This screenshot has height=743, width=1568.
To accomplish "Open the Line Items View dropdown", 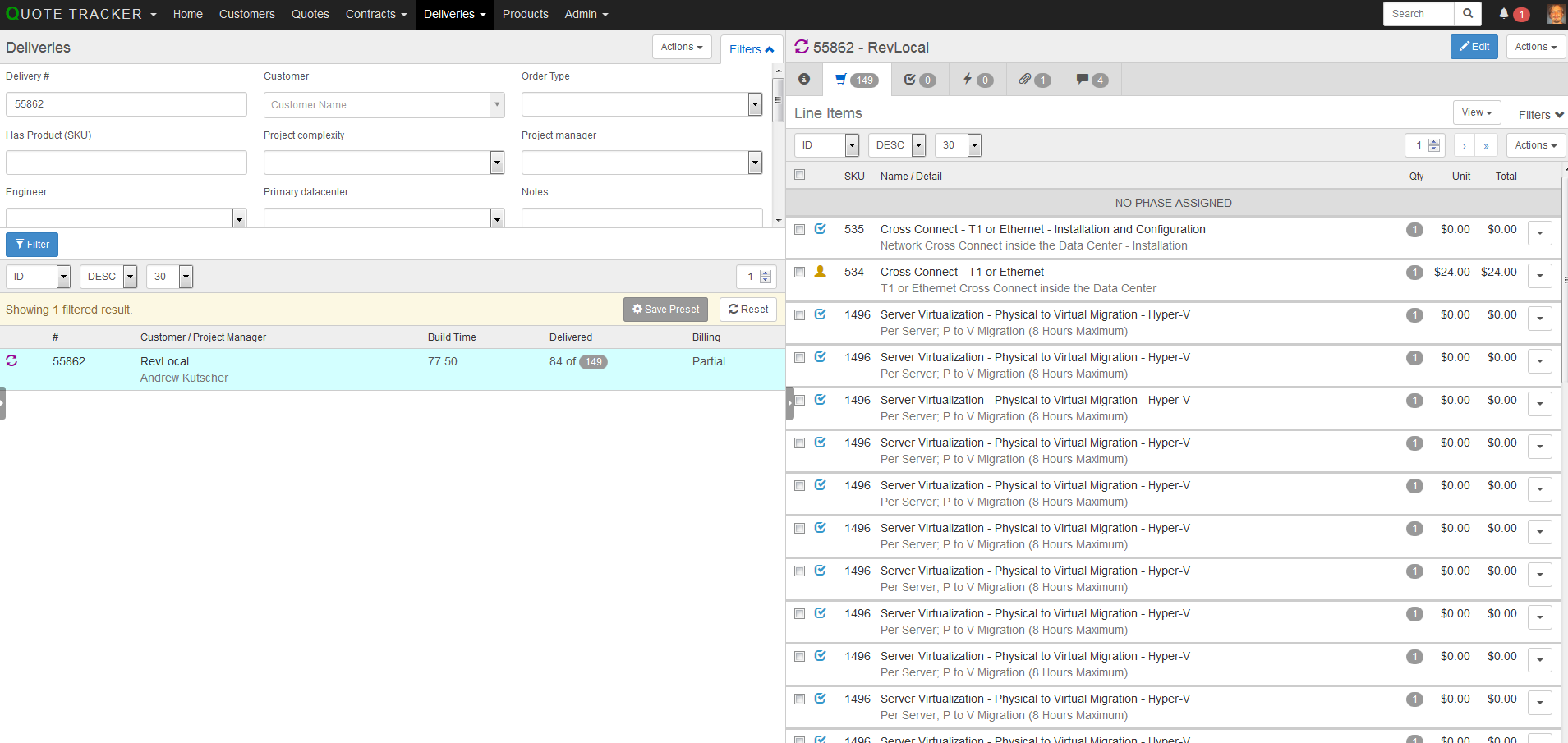I will (x=1476, y=112).
